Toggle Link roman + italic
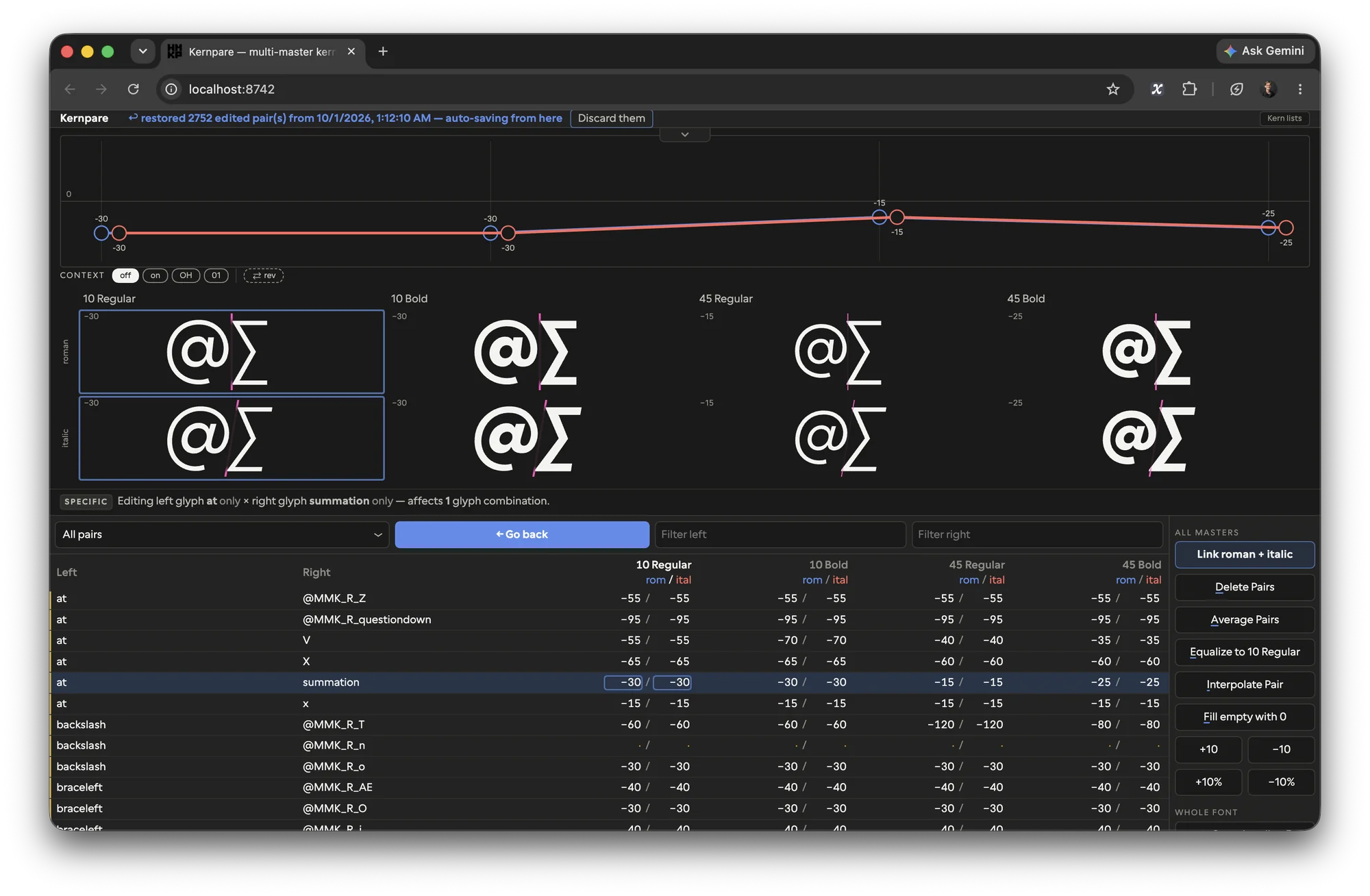 [1245, 555]
